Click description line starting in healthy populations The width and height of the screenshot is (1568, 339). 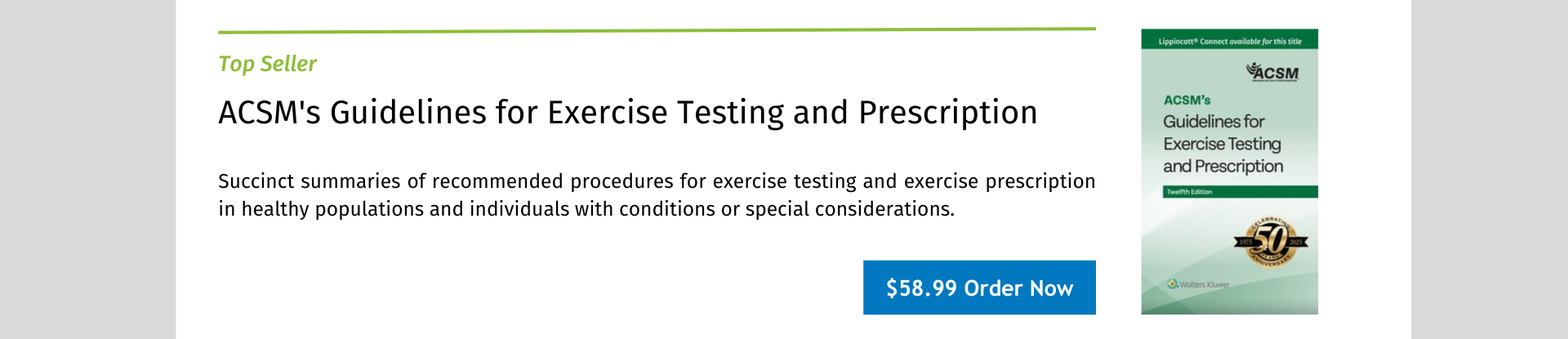point(586,209)
